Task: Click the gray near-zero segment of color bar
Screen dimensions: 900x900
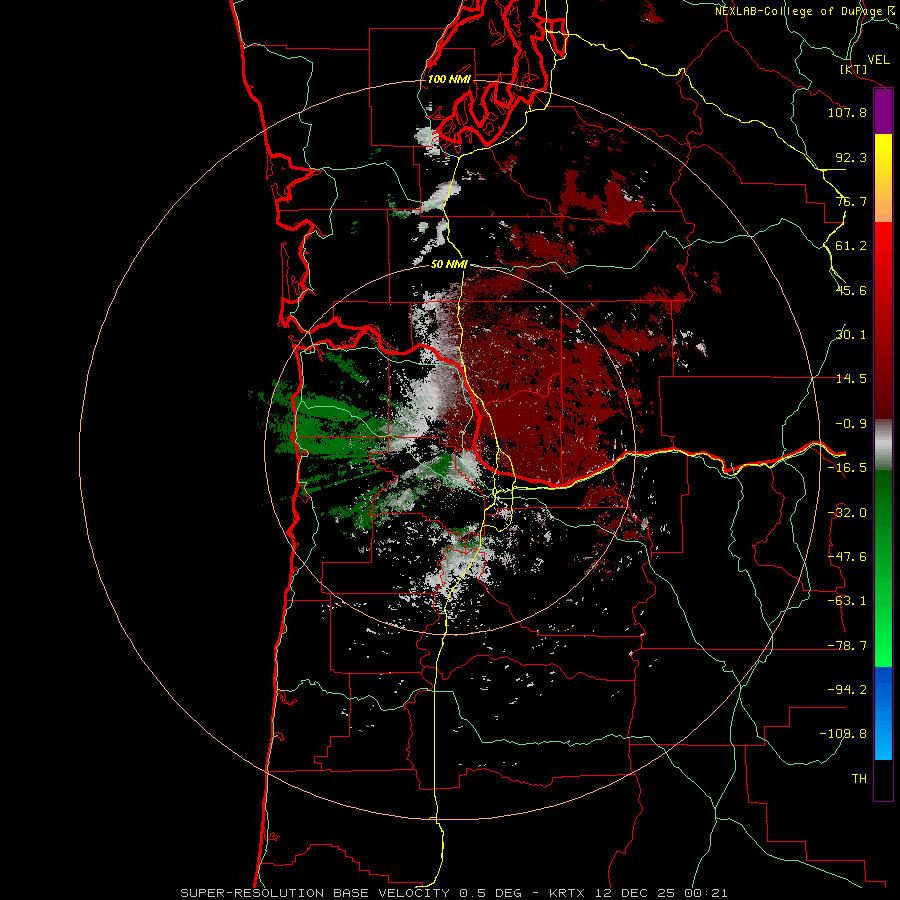Action: 883,444
